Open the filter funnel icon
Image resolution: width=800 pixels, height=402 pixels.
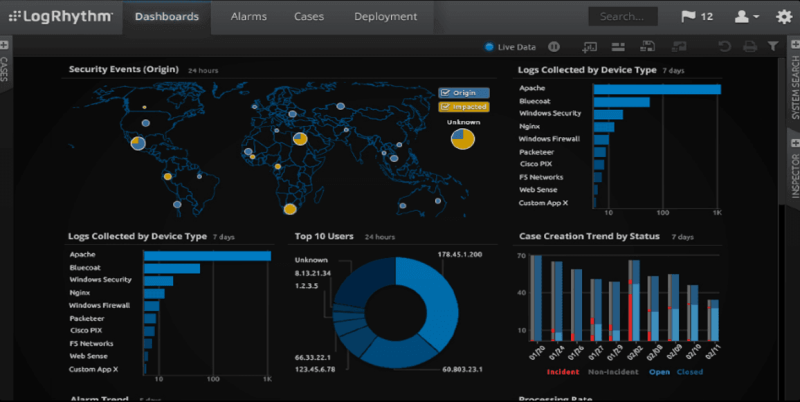pos(773,46)
